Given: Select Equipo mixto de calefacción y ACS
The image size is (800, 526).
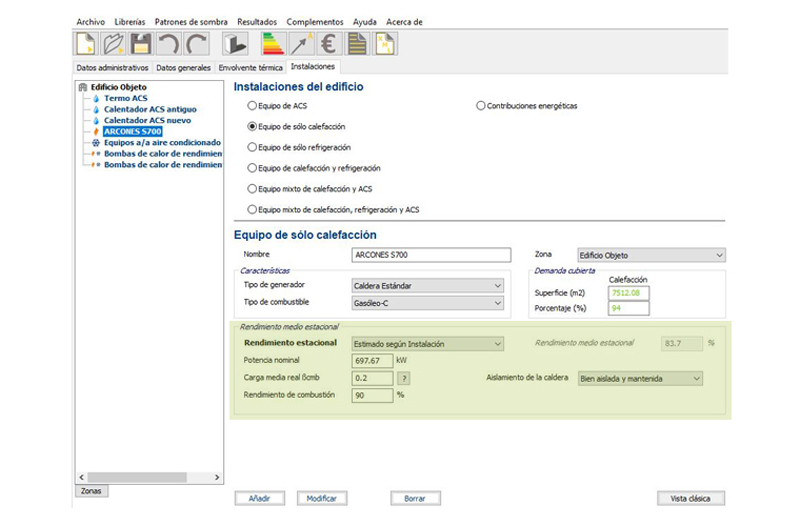Looking at the screenshot, I should tap(252, 189).
